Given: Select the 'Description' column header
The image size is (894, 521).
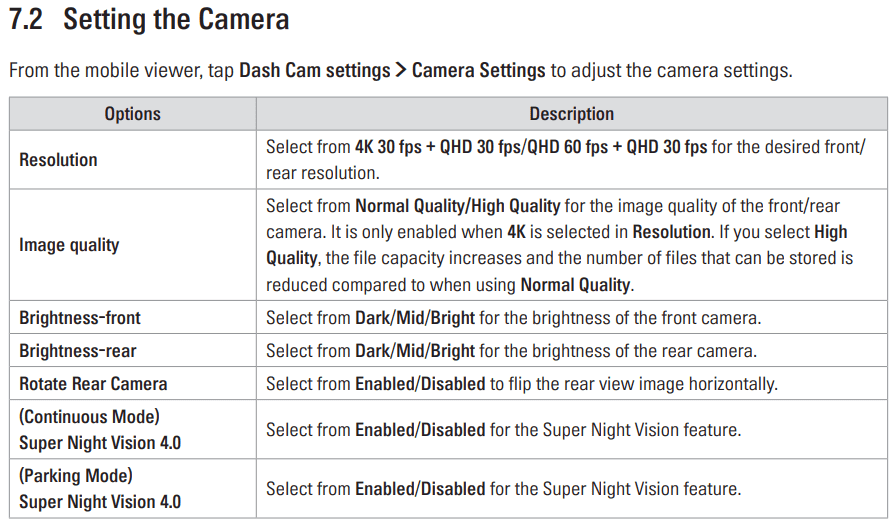Looking at the screenshot, I should click(572, 114).
